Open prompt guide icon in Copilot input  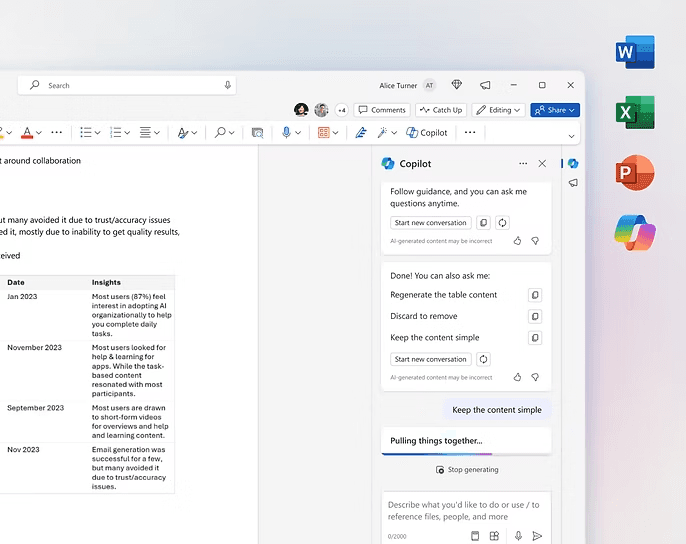475,536
